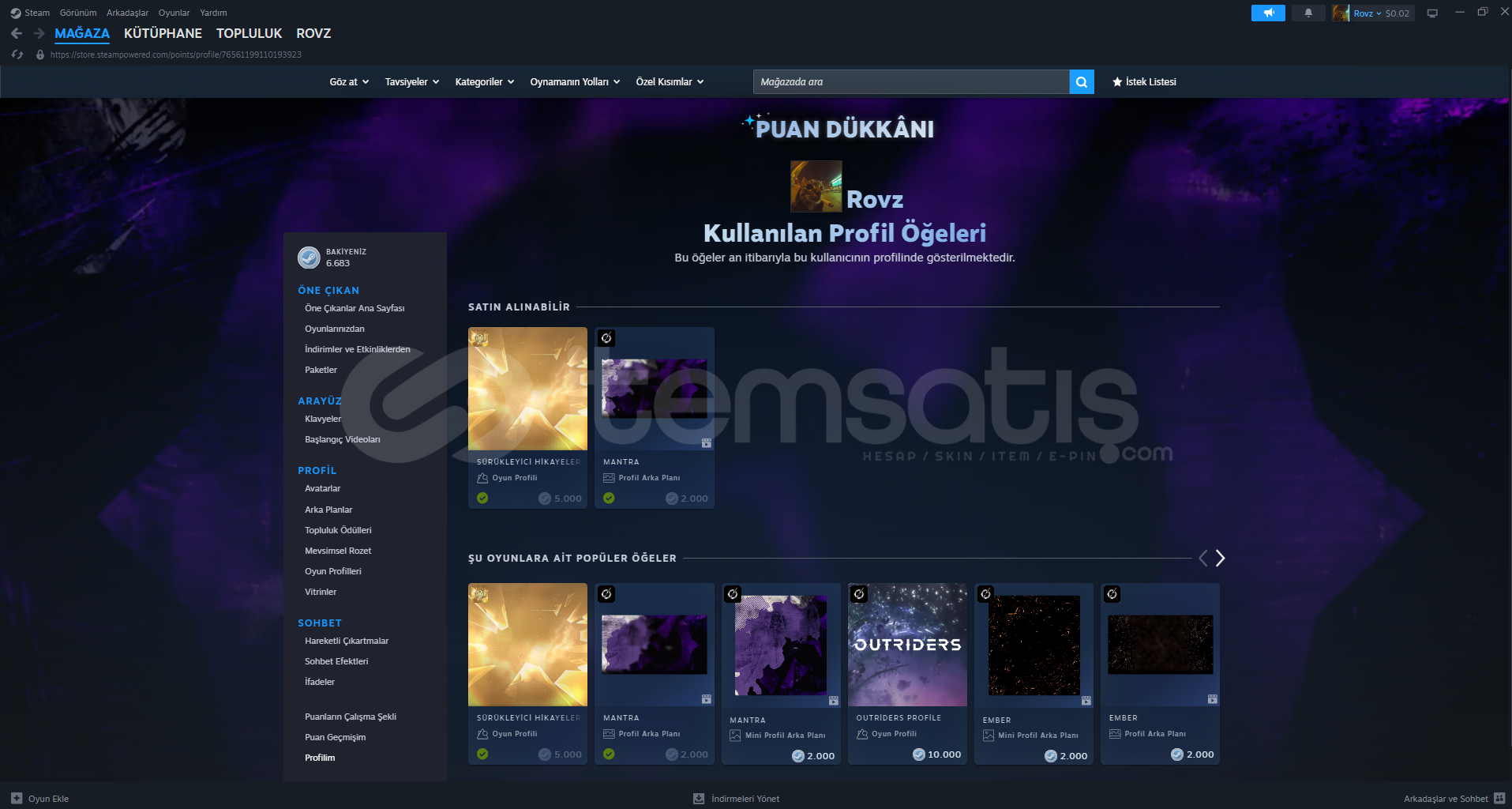Go to İndirimler ve Etkinliklerden
Image resolution: width=1512 pixels, height=809 pixels.
click(x=358, y=349)
